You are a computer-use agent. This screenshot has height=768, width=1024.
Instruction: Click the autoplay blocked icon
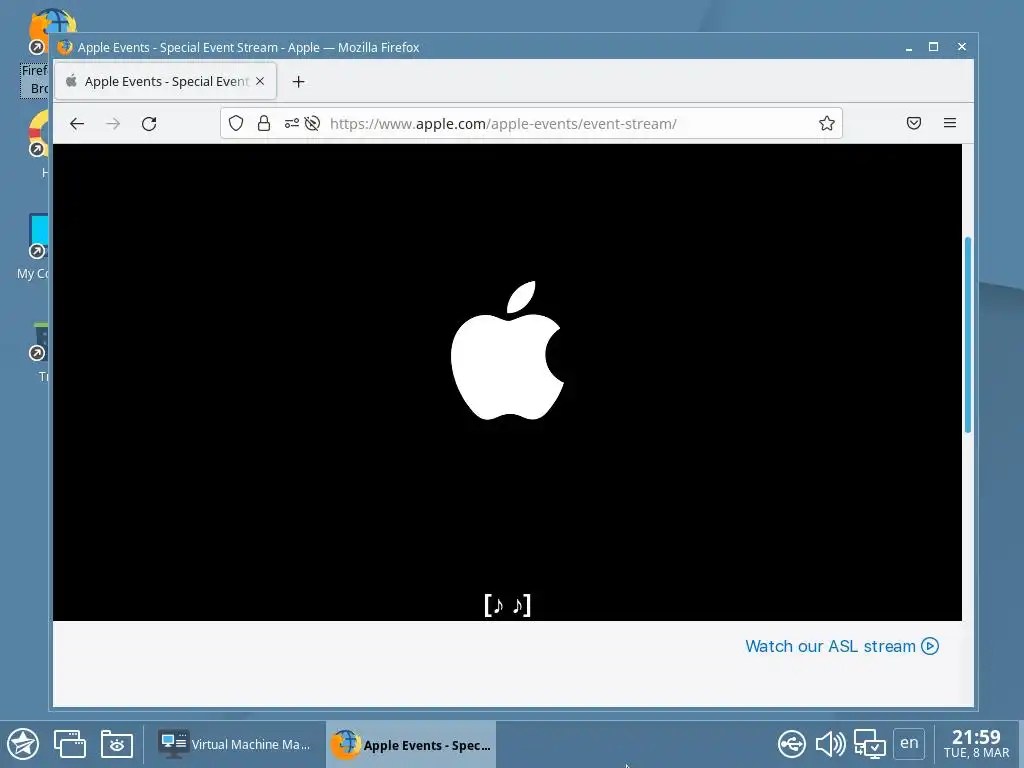(312, 123)
